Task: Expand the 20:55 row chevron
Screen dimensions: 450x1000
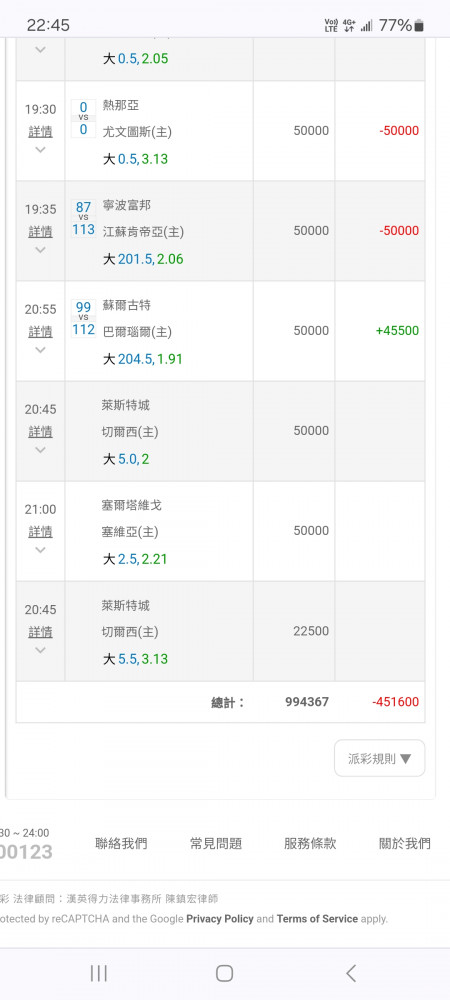Action: (x=40, y=349)
